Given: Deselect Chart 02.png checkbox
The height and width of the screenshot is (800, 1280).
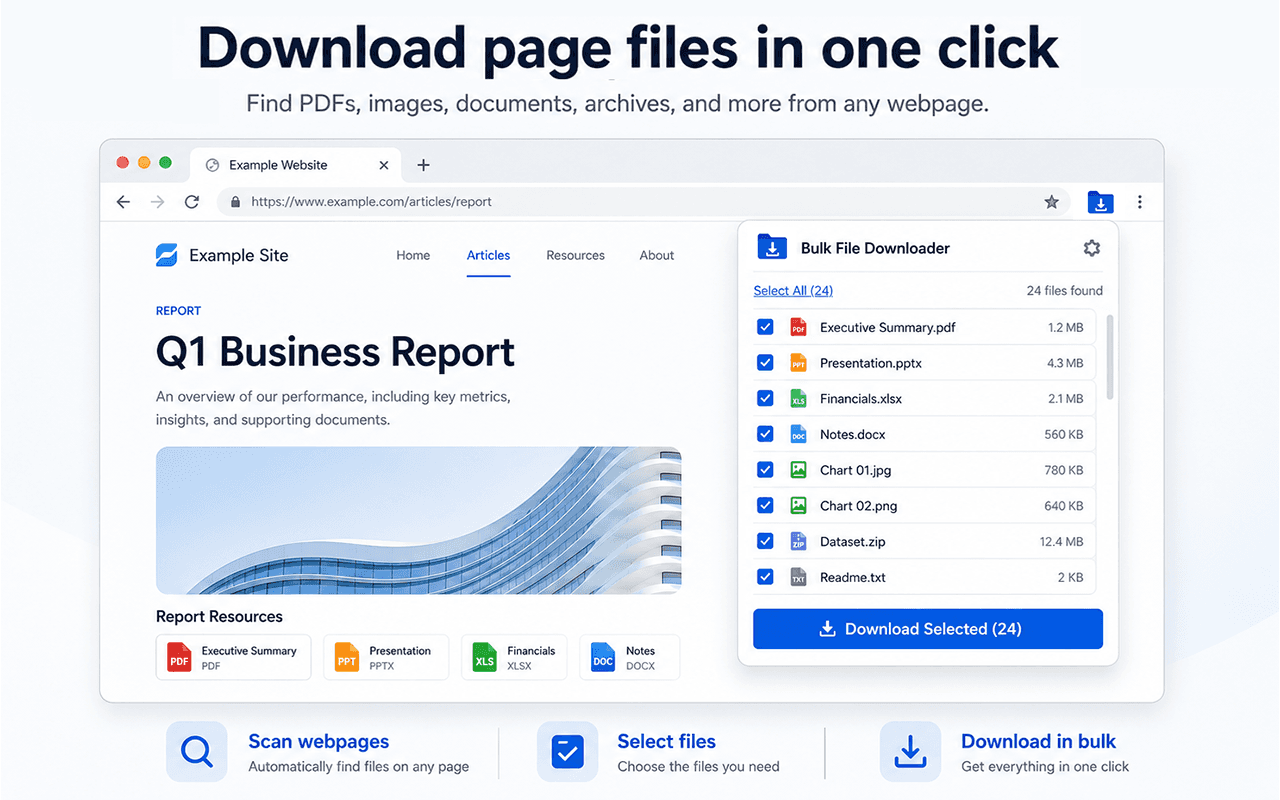Looking at the screenshot, I should click(x=765, y=505).
